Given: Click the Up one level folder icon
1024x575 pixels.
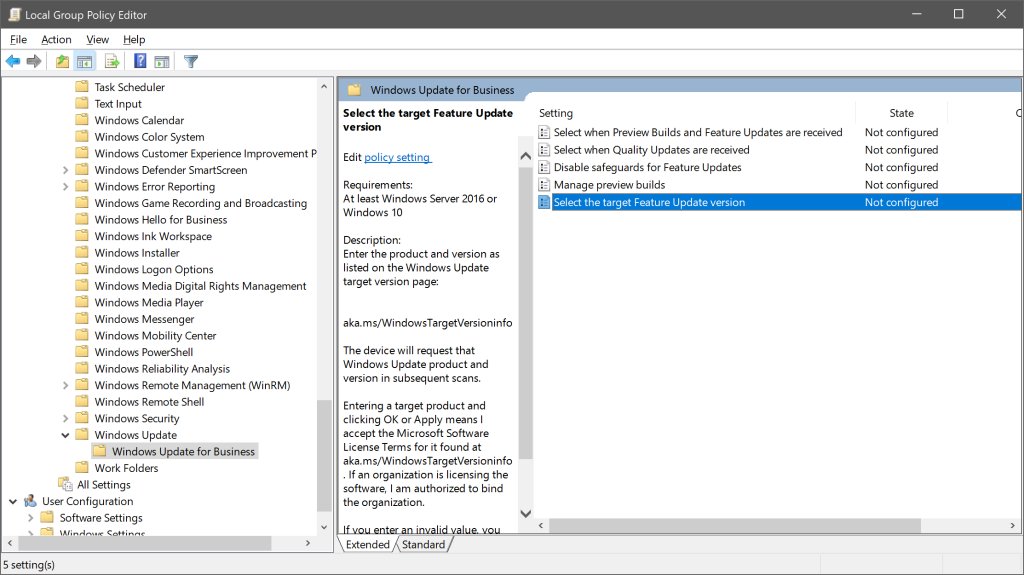Looking at the screenshot, I should (x=62, y=61).
